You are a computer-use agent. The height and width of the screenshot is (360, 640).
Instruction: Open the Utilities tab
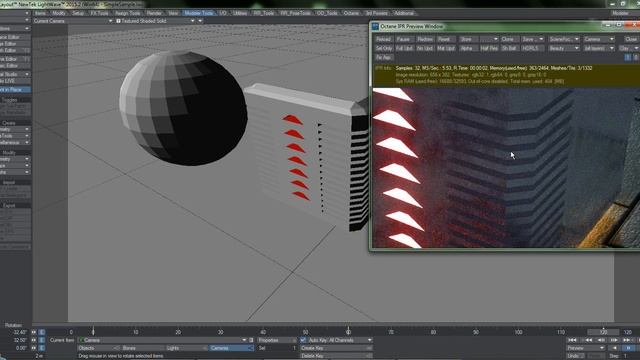(x=240, y=13)
